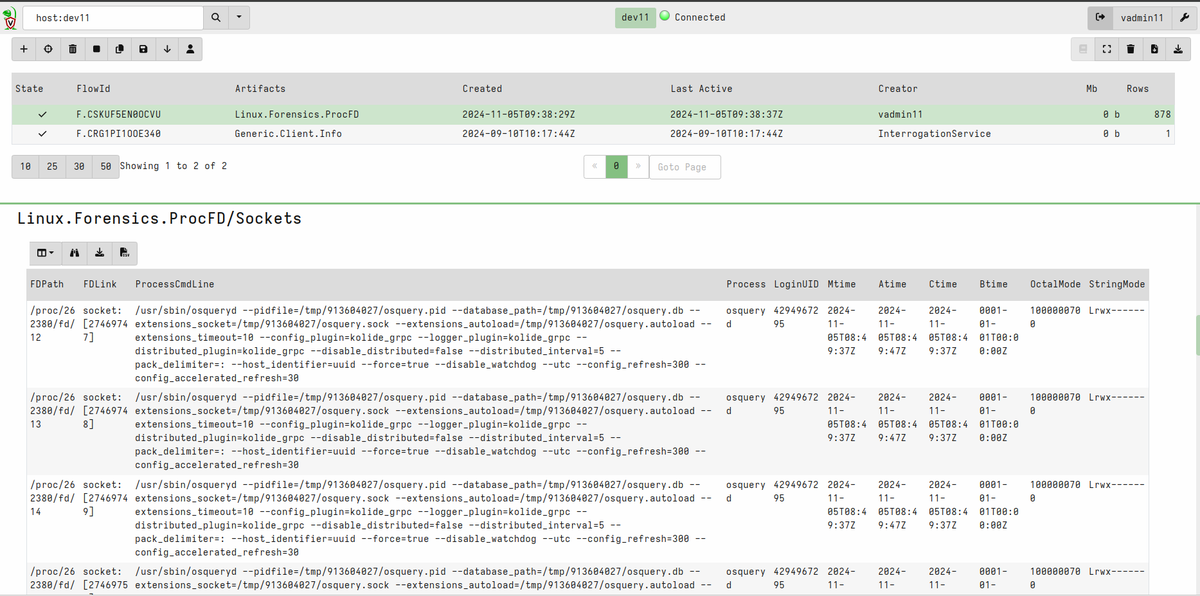Image resolution: width=1200 pixels, height=596 pixels.
Task: Click the logout arrow icon
Action: click(1100, 18)
